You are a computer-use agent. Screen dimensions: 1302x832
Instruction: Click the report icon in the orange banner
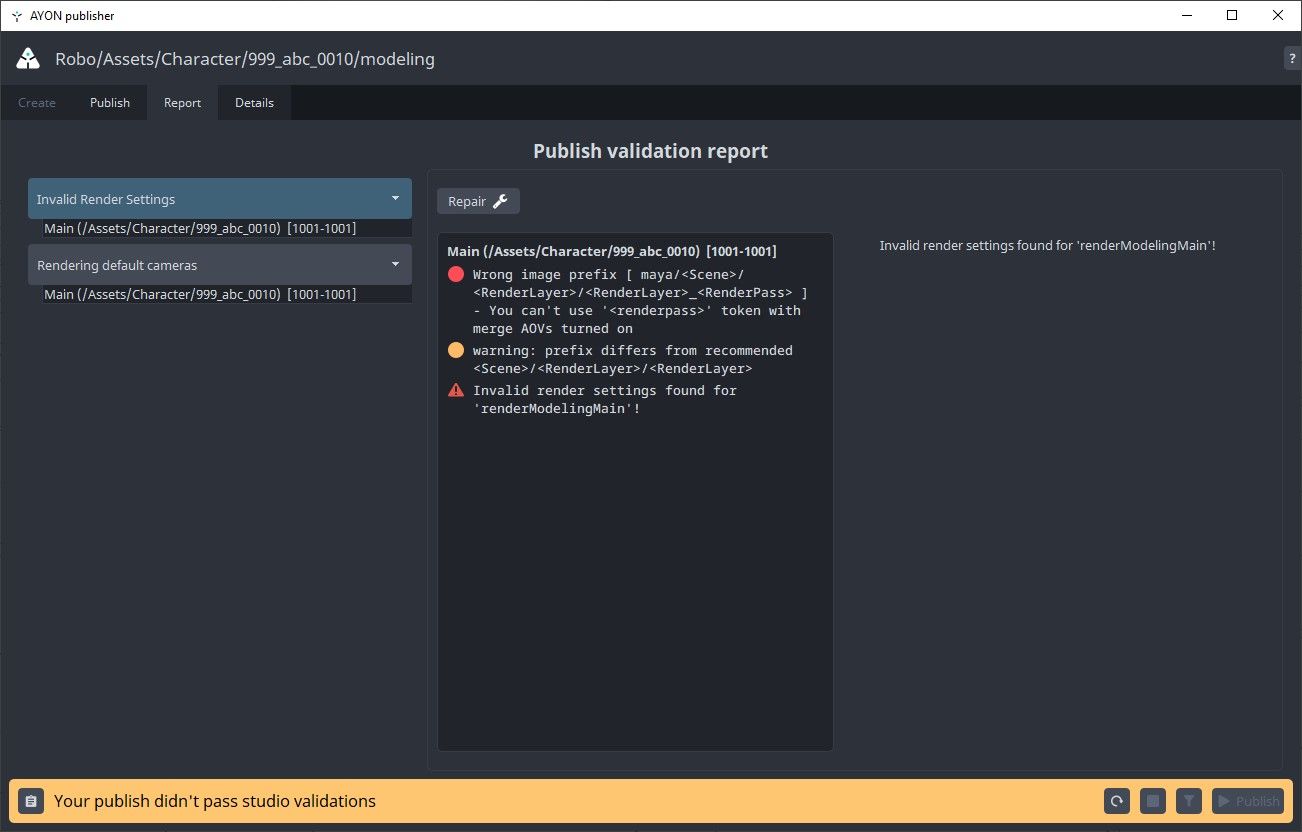[30, 800]
